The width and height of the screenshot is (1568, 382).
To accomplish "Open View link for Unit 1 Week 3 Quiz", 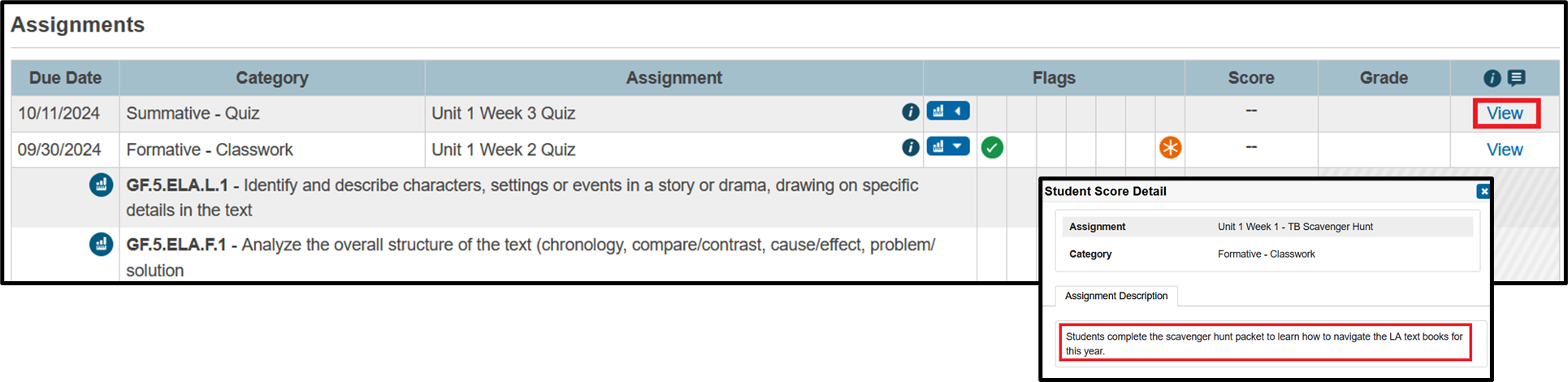I will click(1505, 114).
